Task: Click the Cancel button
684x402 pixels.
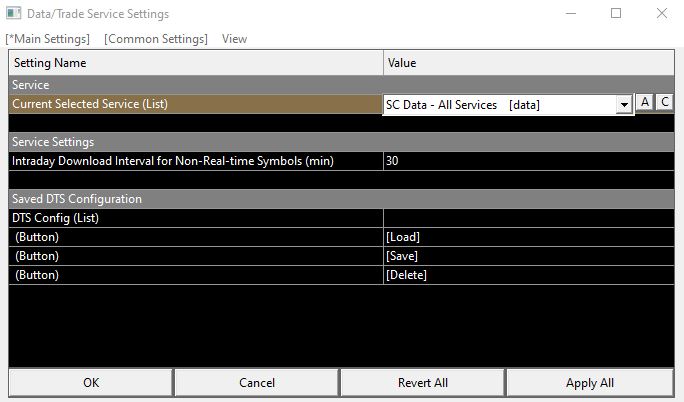Action: pyautogui.click(x=257, y=383)
